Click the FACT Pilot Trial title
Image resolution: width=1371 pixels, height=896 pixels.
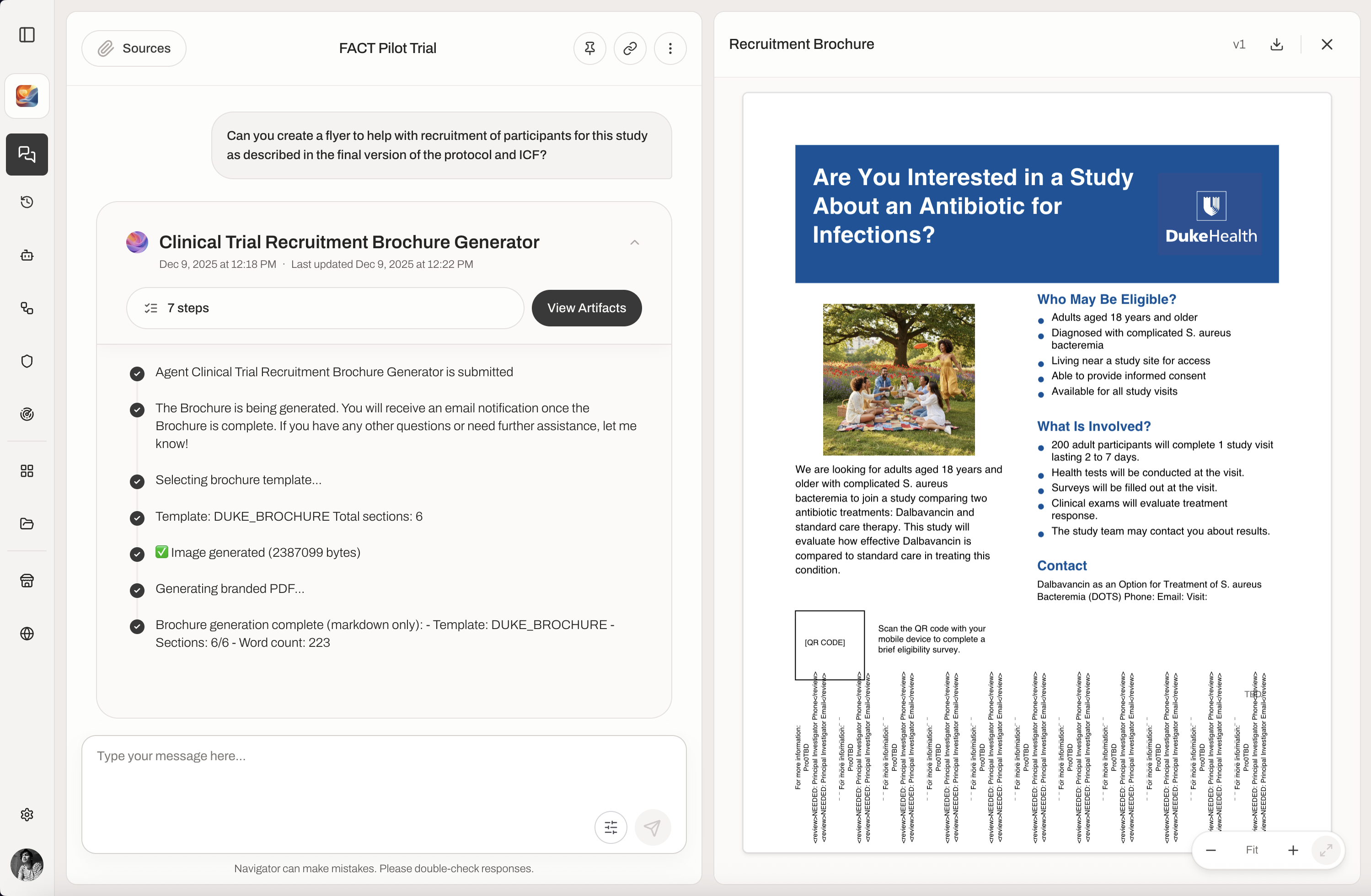(x=388, y=48)
